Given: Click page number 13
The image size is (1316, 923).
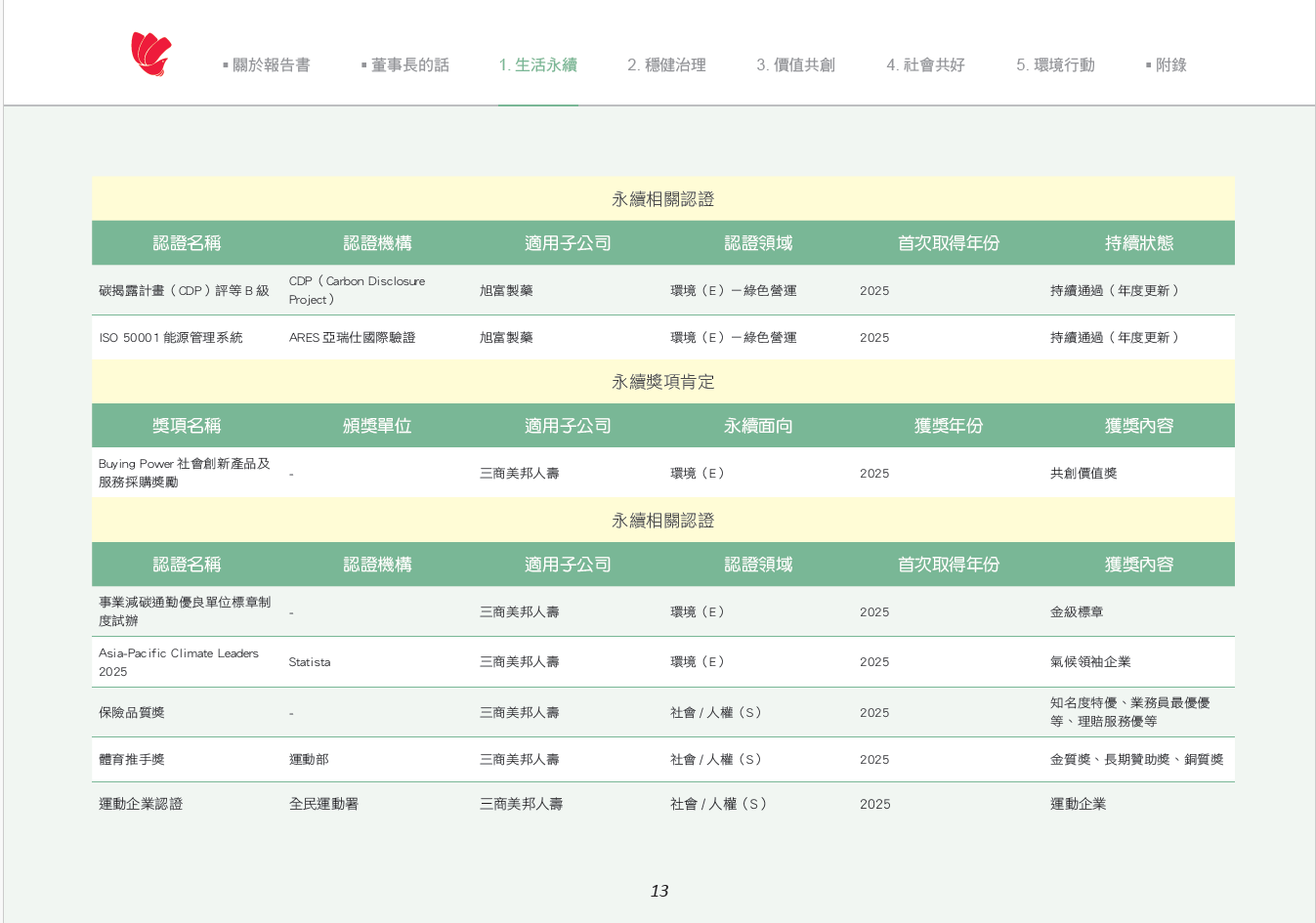Looking at the screenshot, I should (x=659, y=891).
